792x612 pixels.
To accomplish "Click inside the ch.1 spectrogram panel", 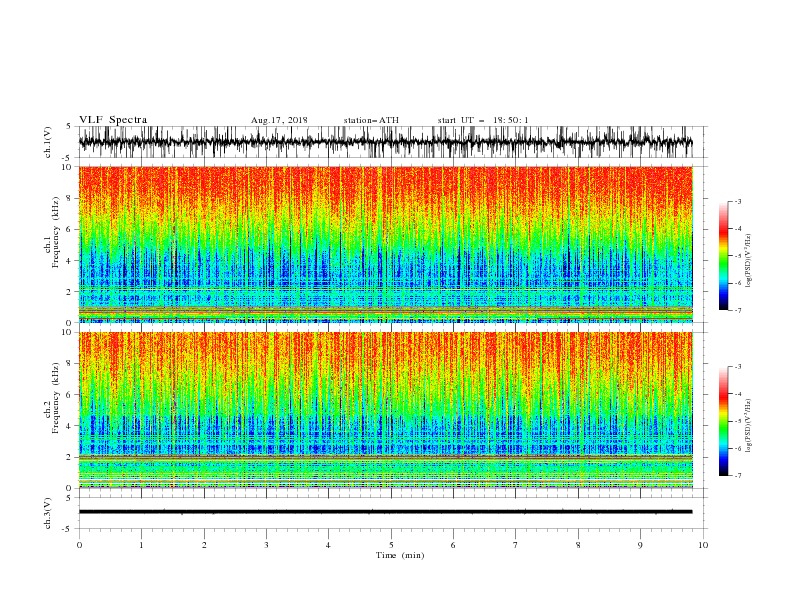I will (x=385, y=244).
